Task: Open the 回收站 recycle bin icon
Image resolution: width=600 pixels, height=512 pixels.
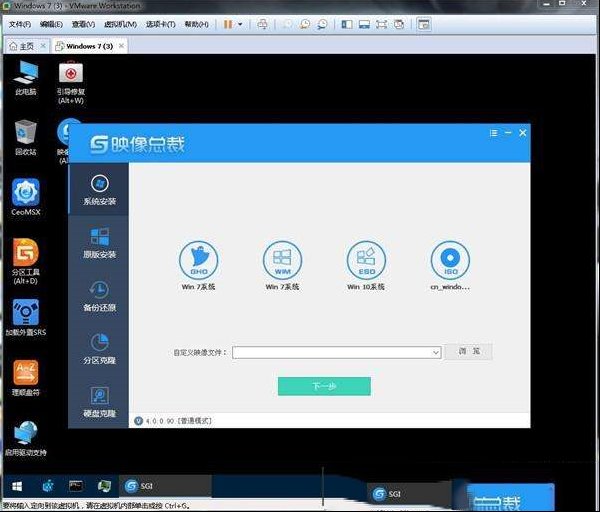Action: coord(26,138)
